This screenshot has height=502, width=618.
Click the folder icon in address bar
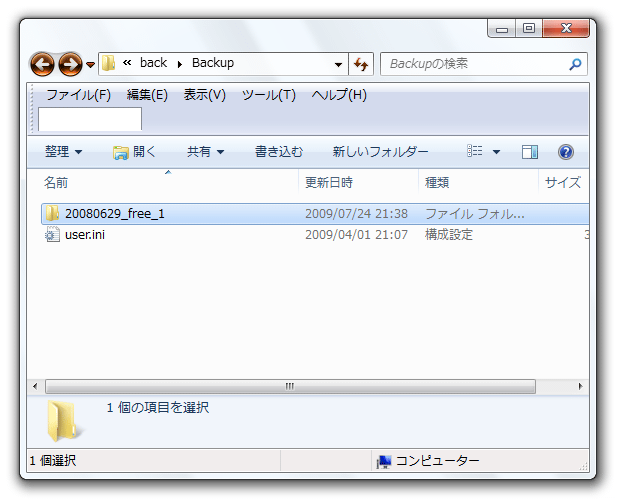click(x=108, y=63)
